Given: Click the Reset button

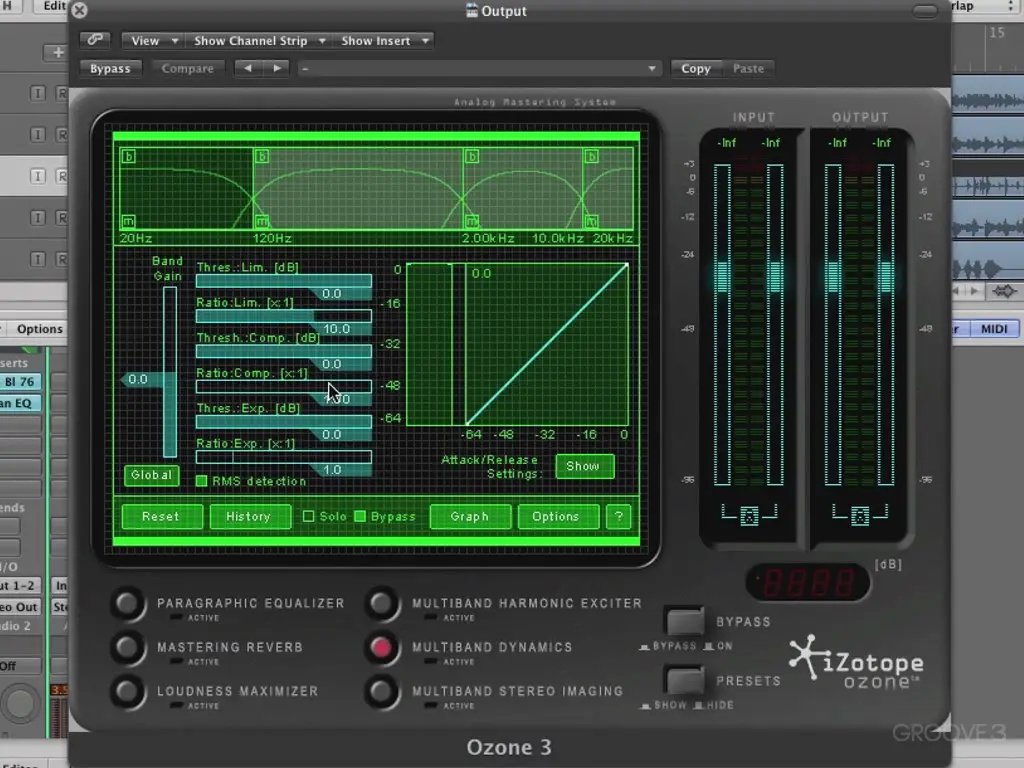Looking at the screenshot, I should pos(161,517).
